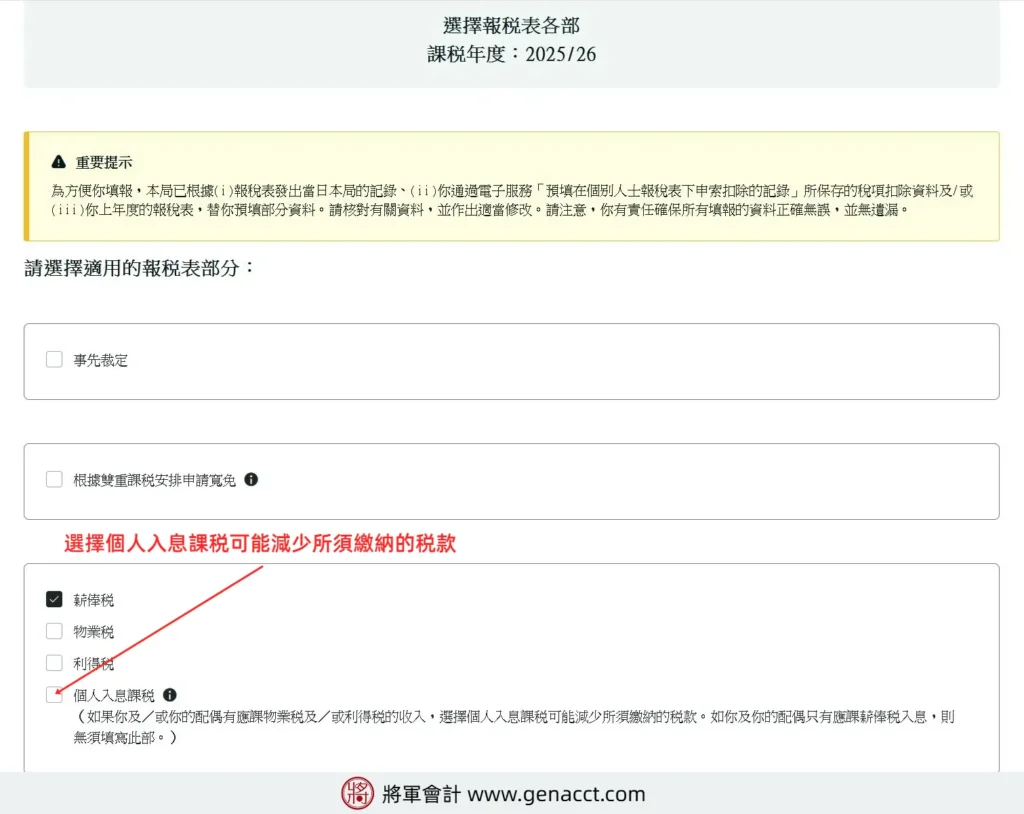Click the www.genacct.com text in footer
The image size is (1024, 814).
(x=556, y=794)
